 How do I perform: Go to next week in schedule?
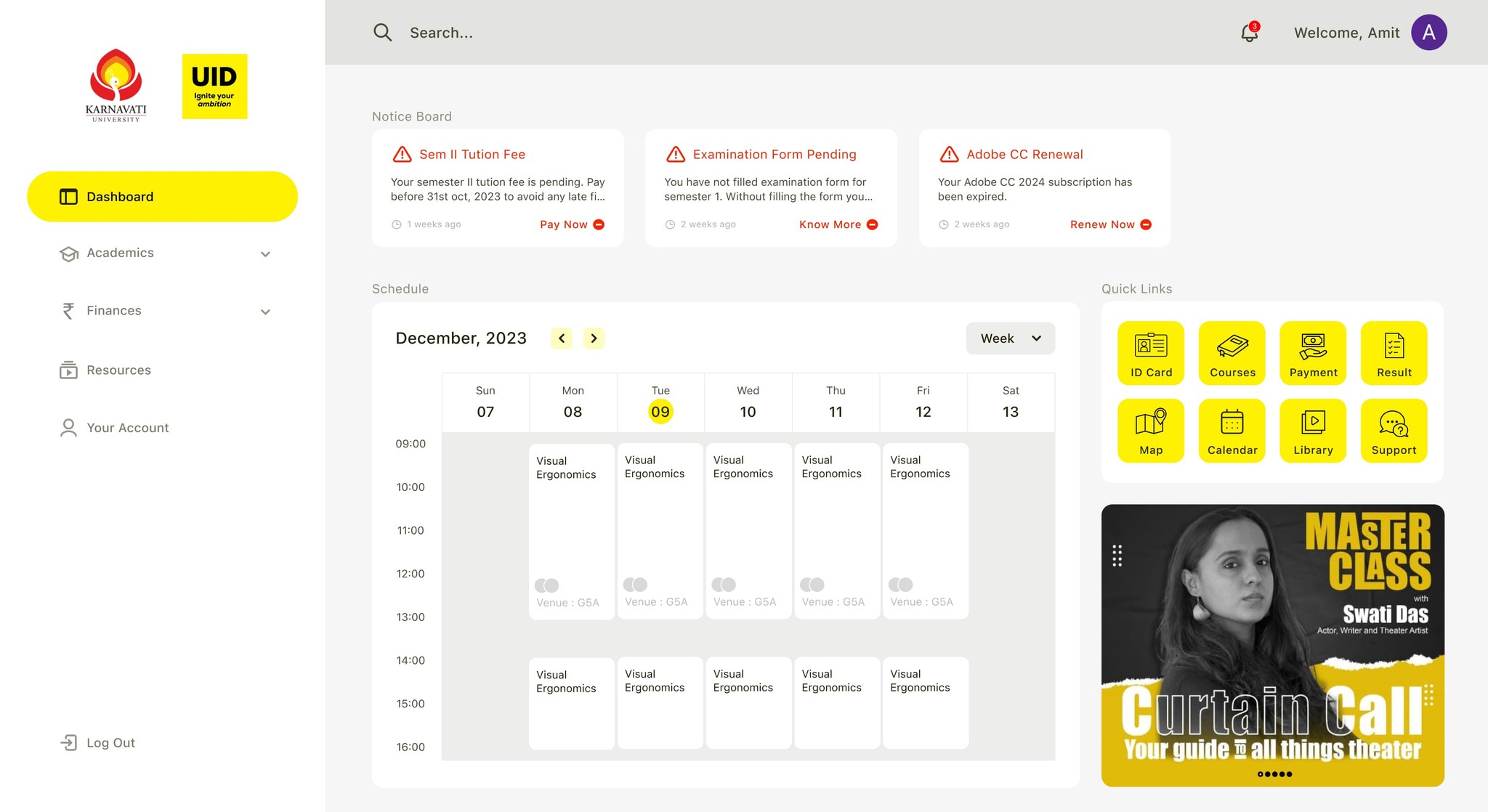pos(594,338)
